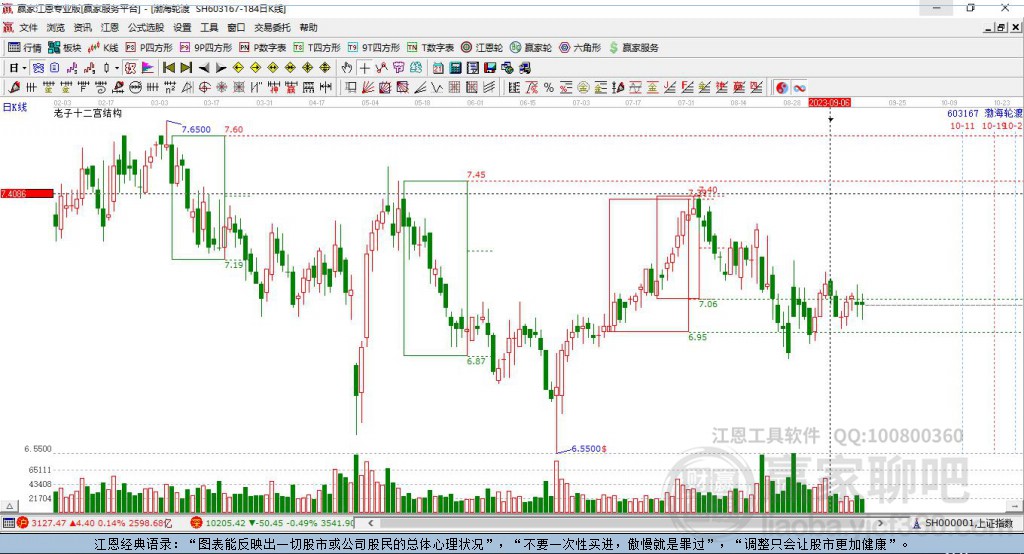Click the blue infinity loop icon
This screenshot has height=554, width=1024.
(799, 88)
